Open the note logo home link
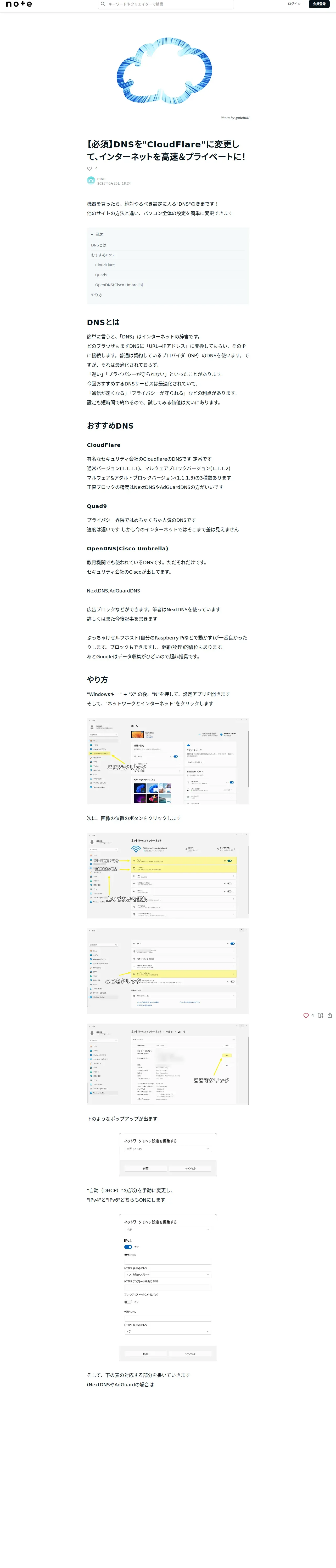 (x=19, y=4)
